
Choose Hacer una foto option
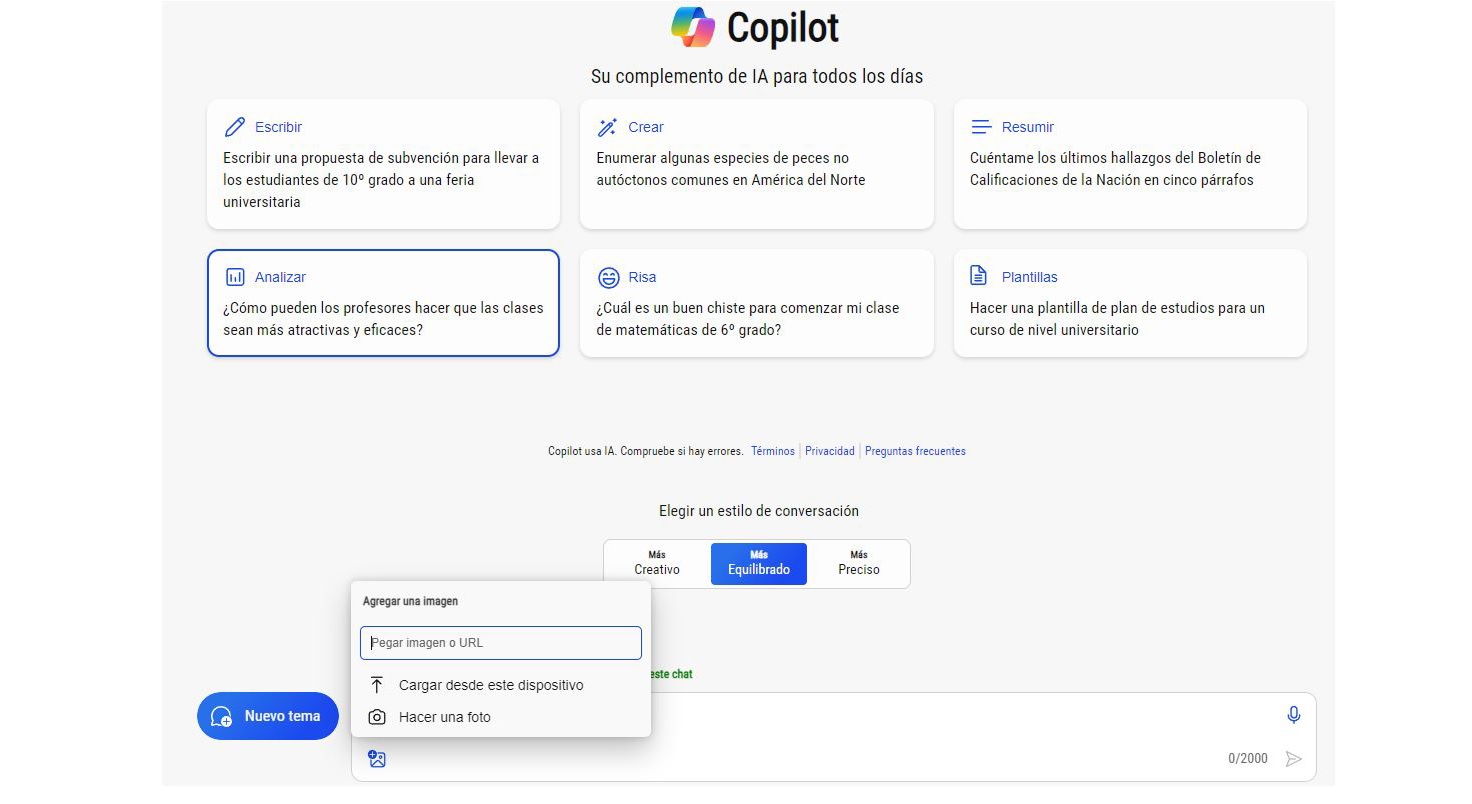[444, 717]
